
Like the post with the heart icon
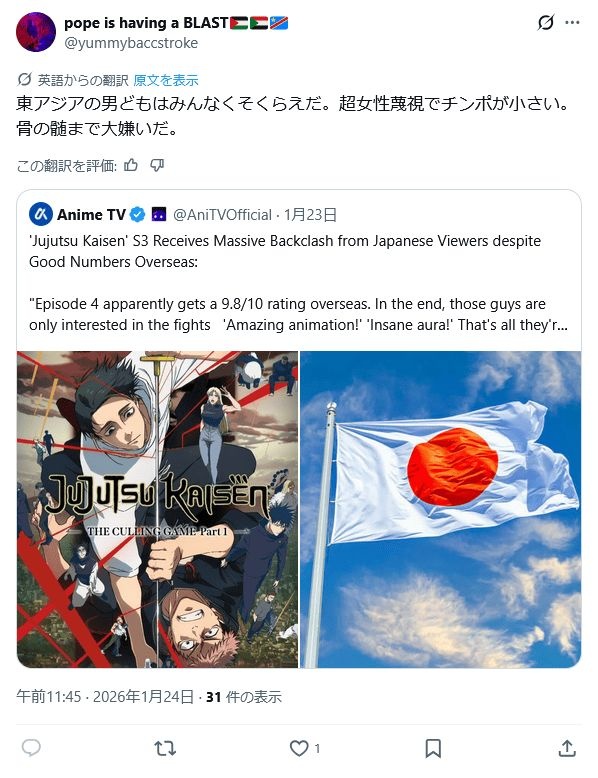(299, 748)
